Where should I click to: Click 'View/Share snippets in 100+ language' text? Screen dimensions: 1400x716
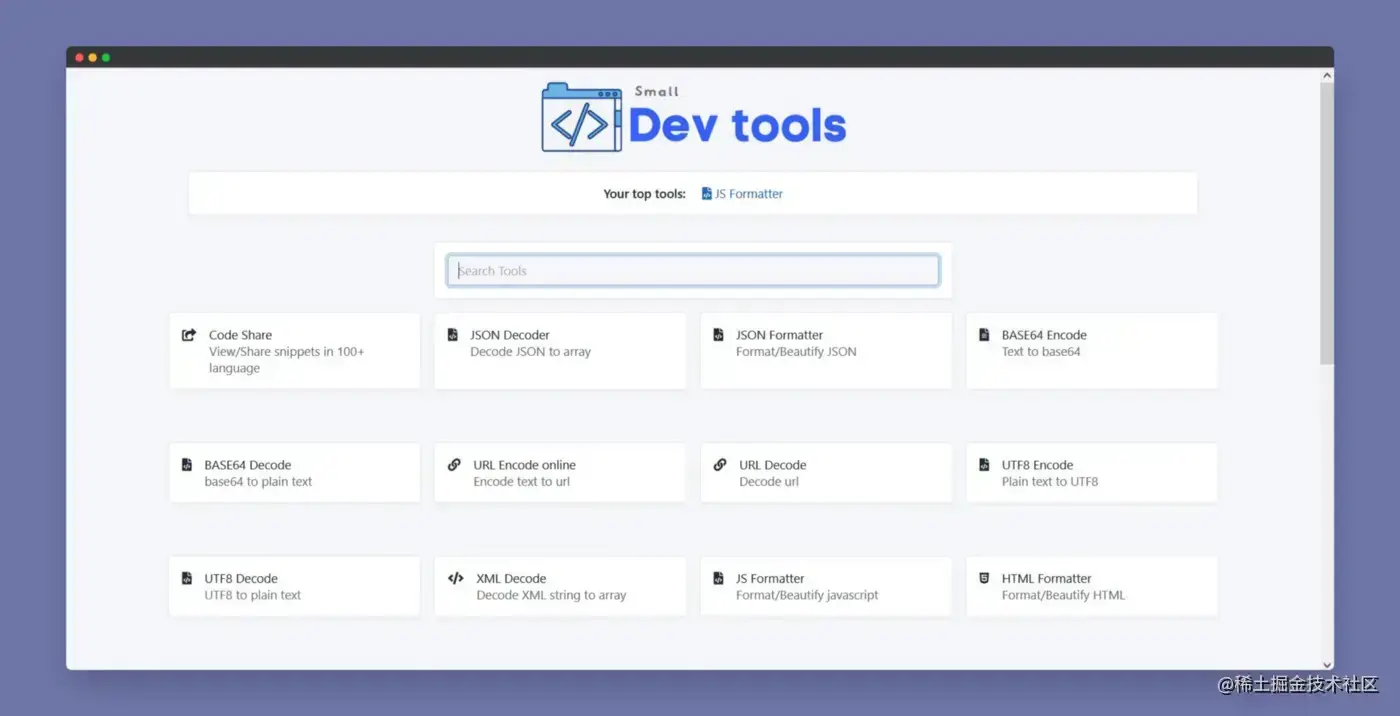(286, 360)
